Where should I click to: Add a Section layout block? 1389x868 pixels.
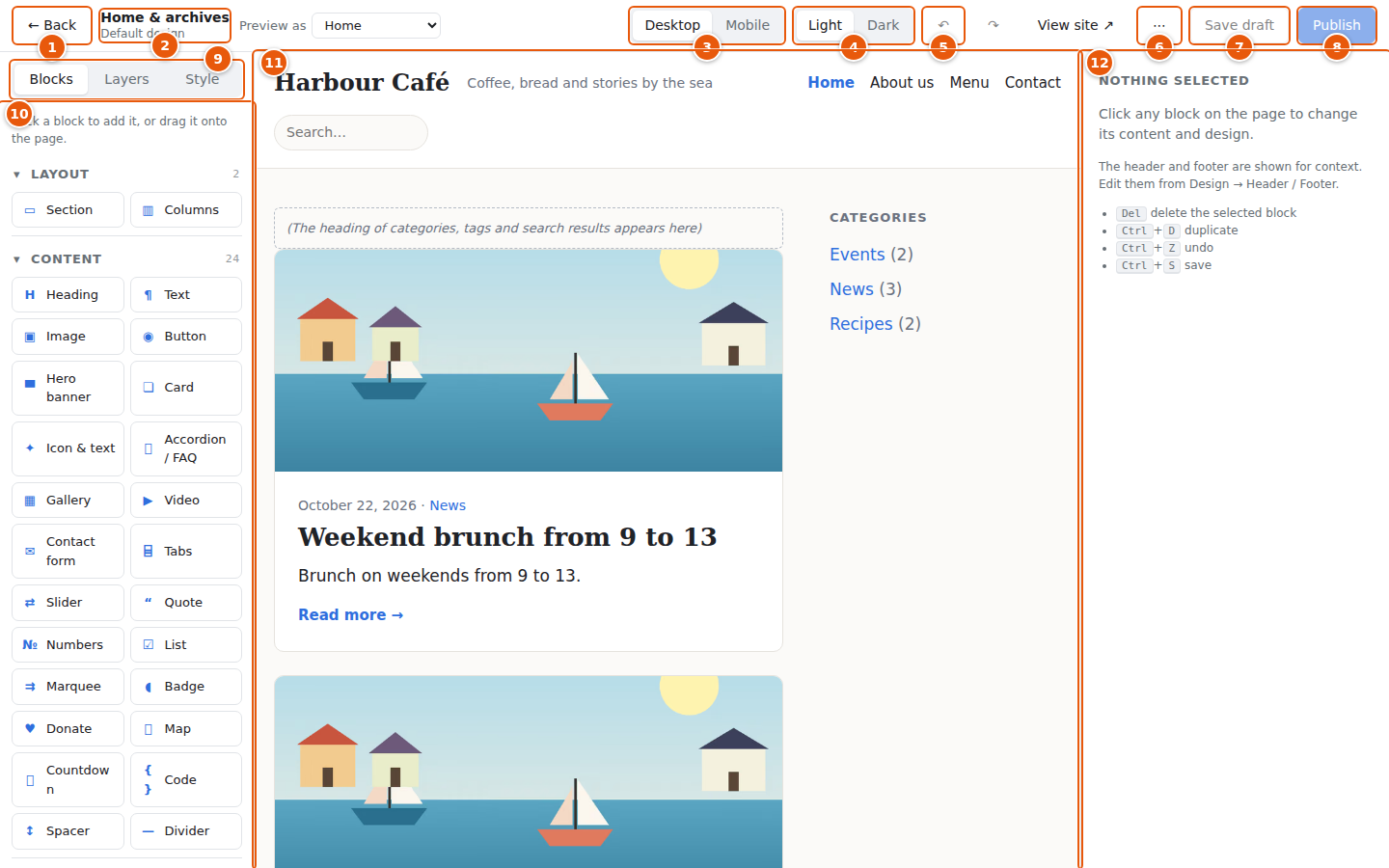click(x=68, y=210)
